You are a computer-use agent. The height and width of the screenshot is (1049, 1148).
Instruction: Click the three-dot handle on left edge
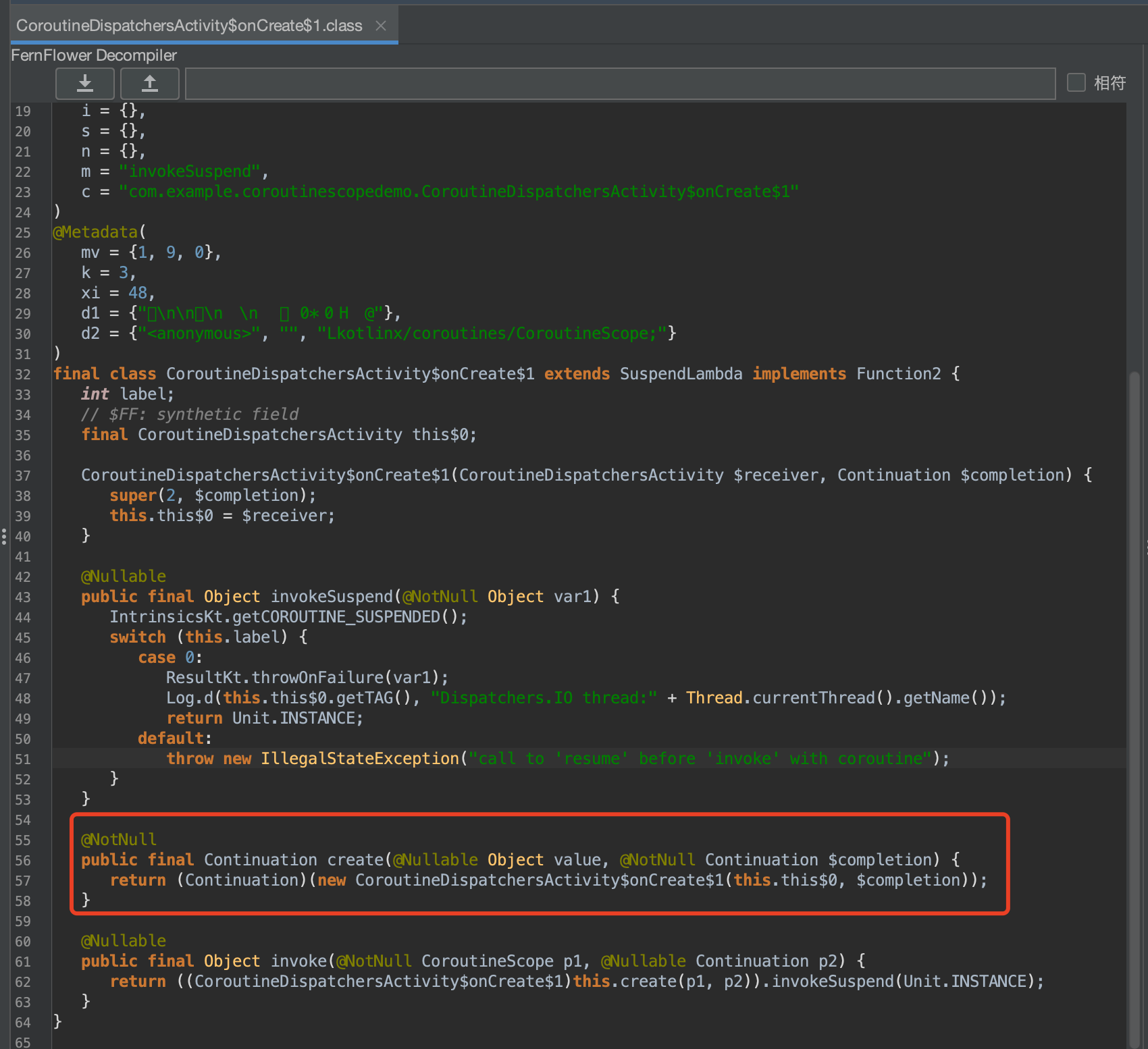point(4,537)
